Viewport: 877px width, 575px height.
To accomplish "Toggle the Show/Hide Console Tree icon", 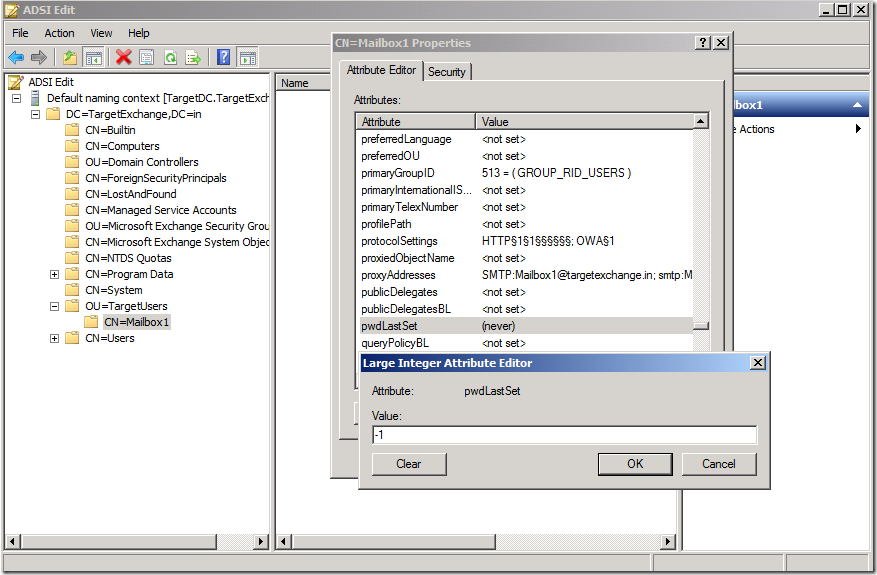I will [x=93, y=57].
